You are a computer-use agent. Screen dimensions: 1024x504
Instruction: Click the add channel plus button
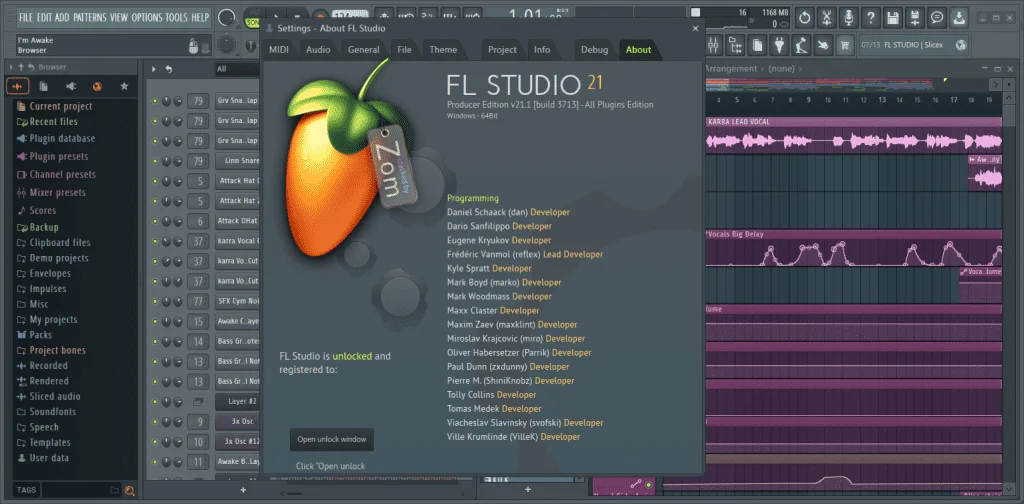tap(243, 490)
